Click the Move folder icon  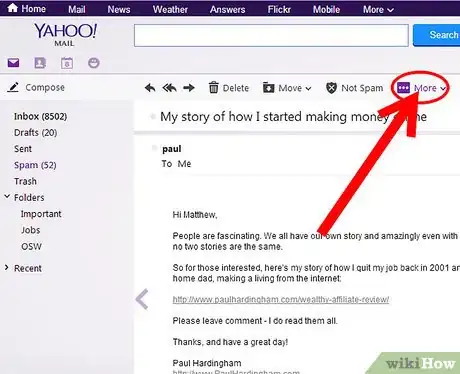(268, 88)
